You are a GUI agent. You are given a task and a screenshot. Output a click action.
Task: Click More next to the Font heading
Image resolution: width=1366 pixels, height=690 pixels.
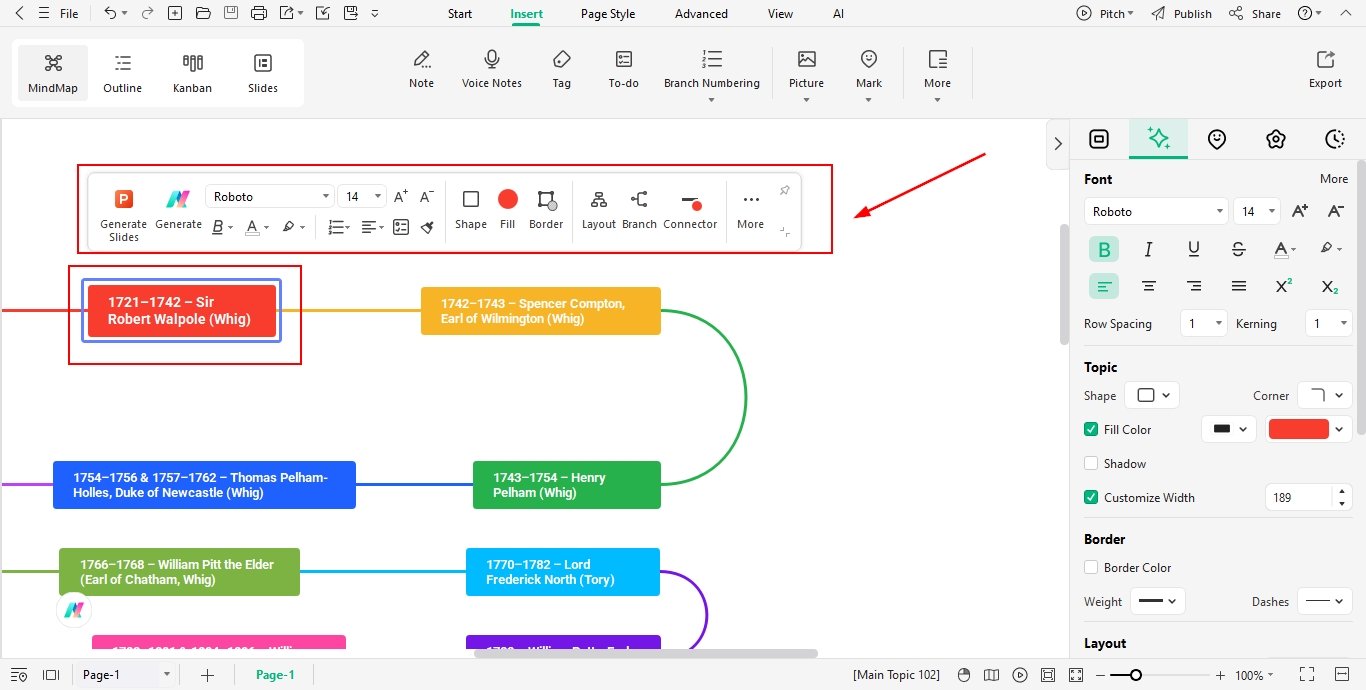(1334, 179)
